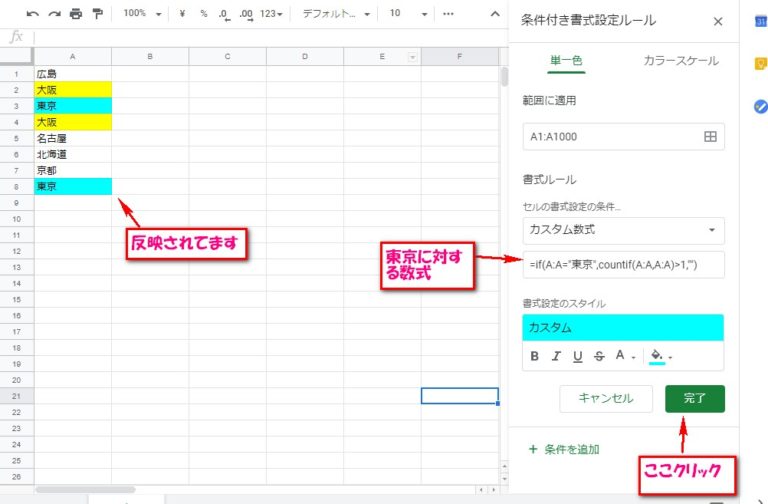This screenshot has width=768, height=504.
Task: Open Google Tasks side panel
Action: click(x=761, y=106)
